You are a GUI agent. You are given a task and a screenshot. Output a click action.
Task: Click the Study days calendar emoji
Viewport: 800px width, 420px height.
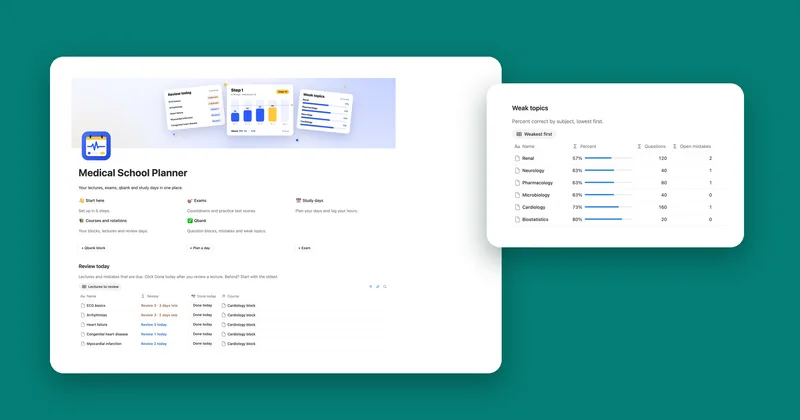298,201
